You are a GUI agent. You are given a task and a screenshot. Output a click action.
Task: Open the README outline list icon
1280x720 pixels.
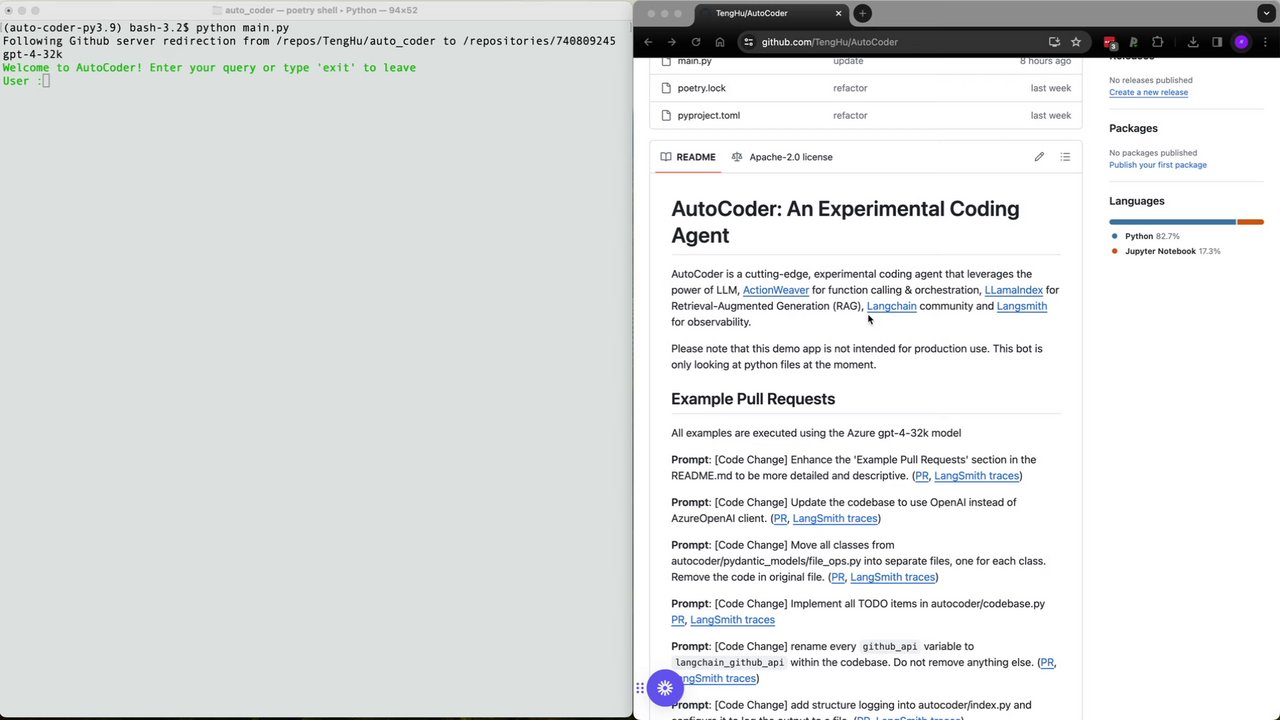pos(1065,157)
